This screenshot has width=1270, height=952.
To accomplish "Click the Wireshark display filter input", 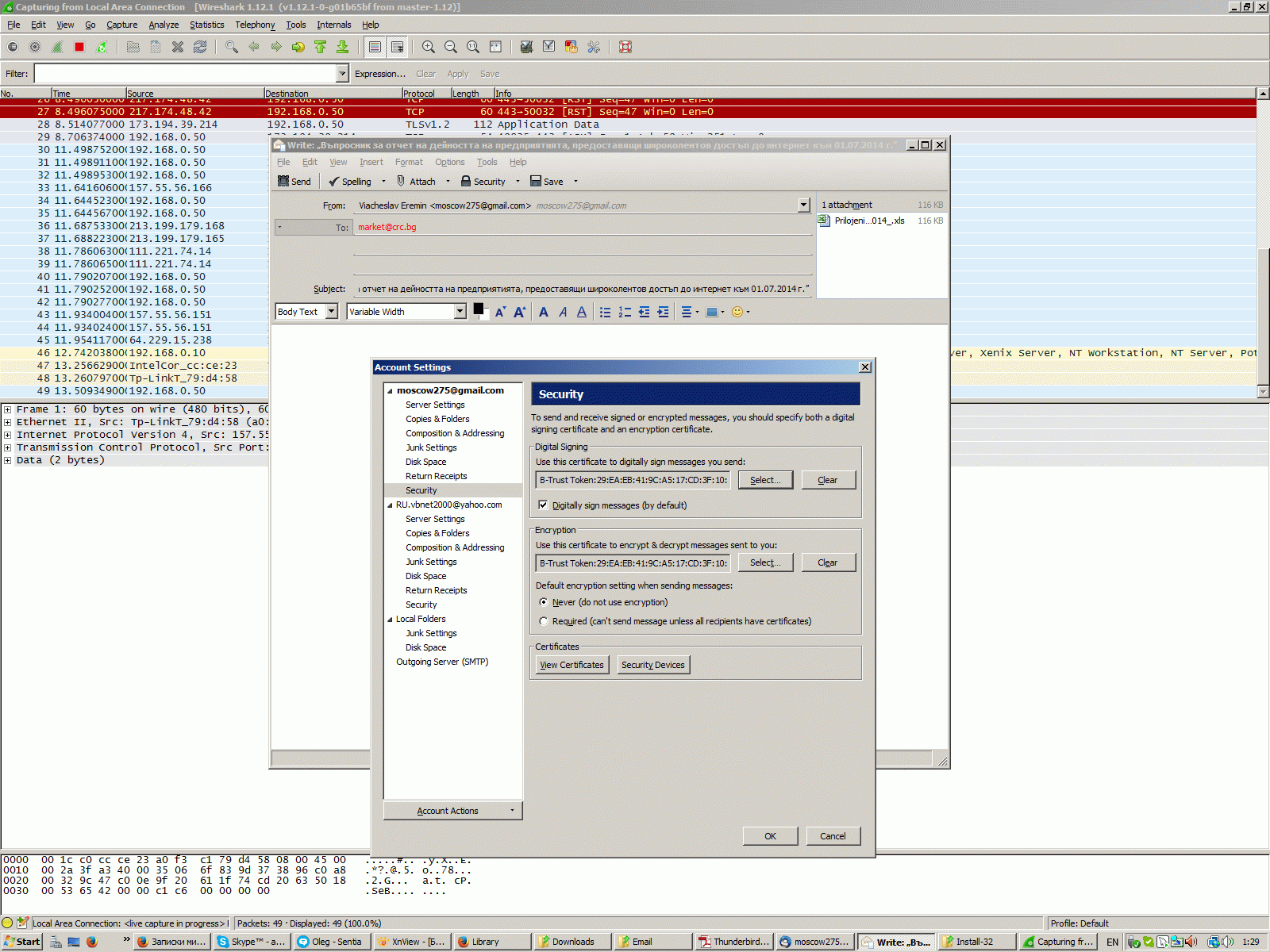I will point(186,74).
